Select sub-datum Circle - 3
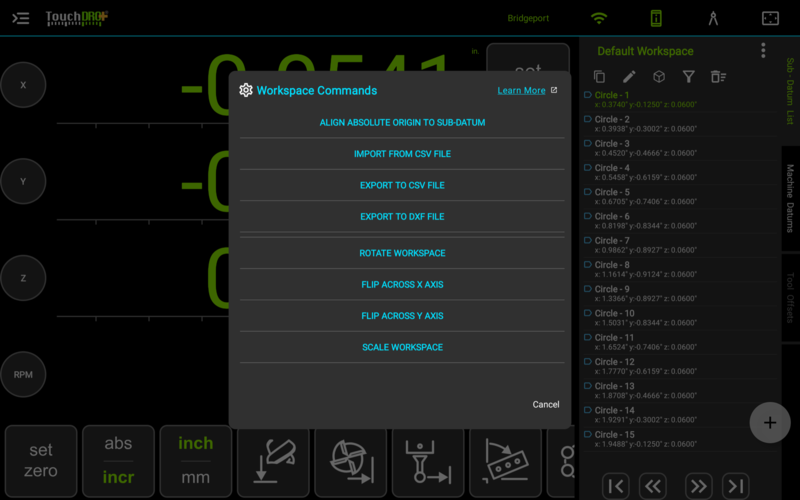Screen dimensions: 800x500 tap(680, 148)
